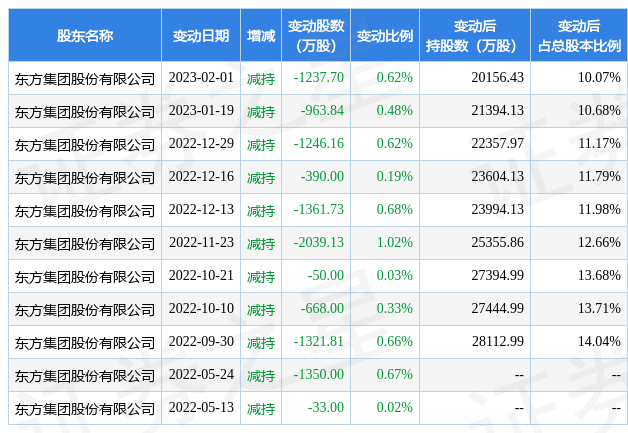Viewport: 628px width, 433px height.
Task: Click the share percentage 11.98%
Action: pyautogui.click(x=599, y=209)
